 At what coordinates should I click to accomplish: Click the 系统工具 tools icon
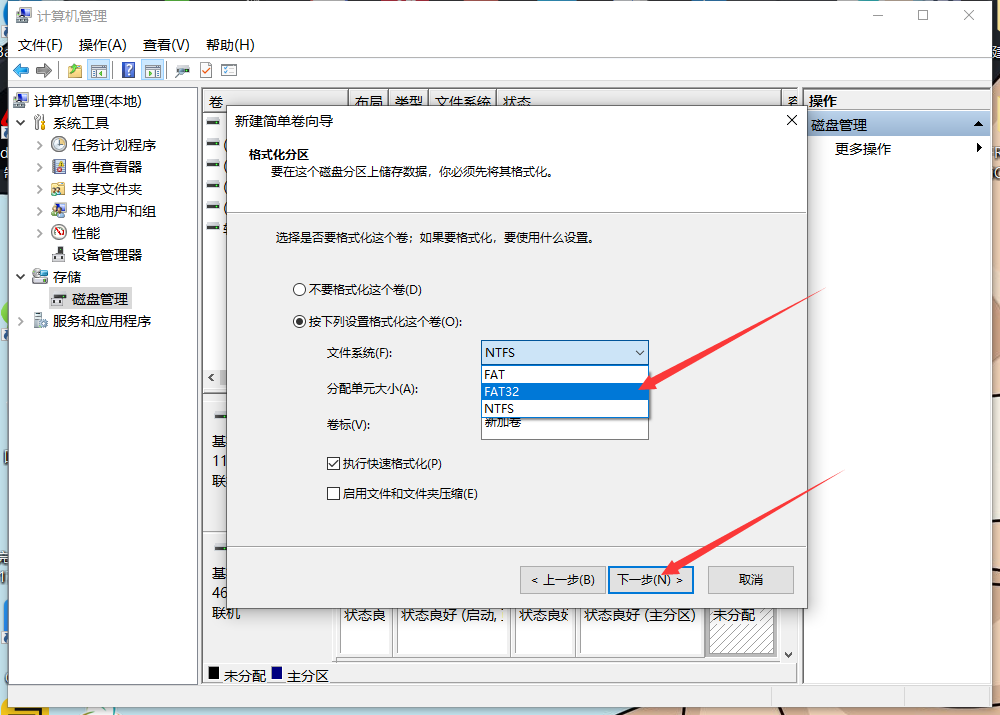(x=40, y=122)
